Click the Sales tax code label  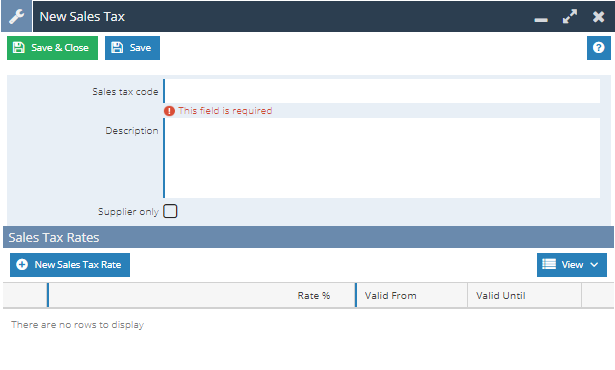(126, 92)
